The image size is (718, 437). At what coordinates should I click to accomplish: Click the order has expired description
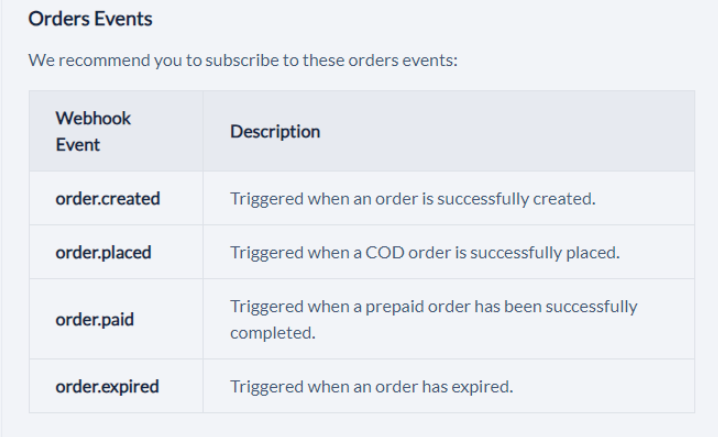371,387
